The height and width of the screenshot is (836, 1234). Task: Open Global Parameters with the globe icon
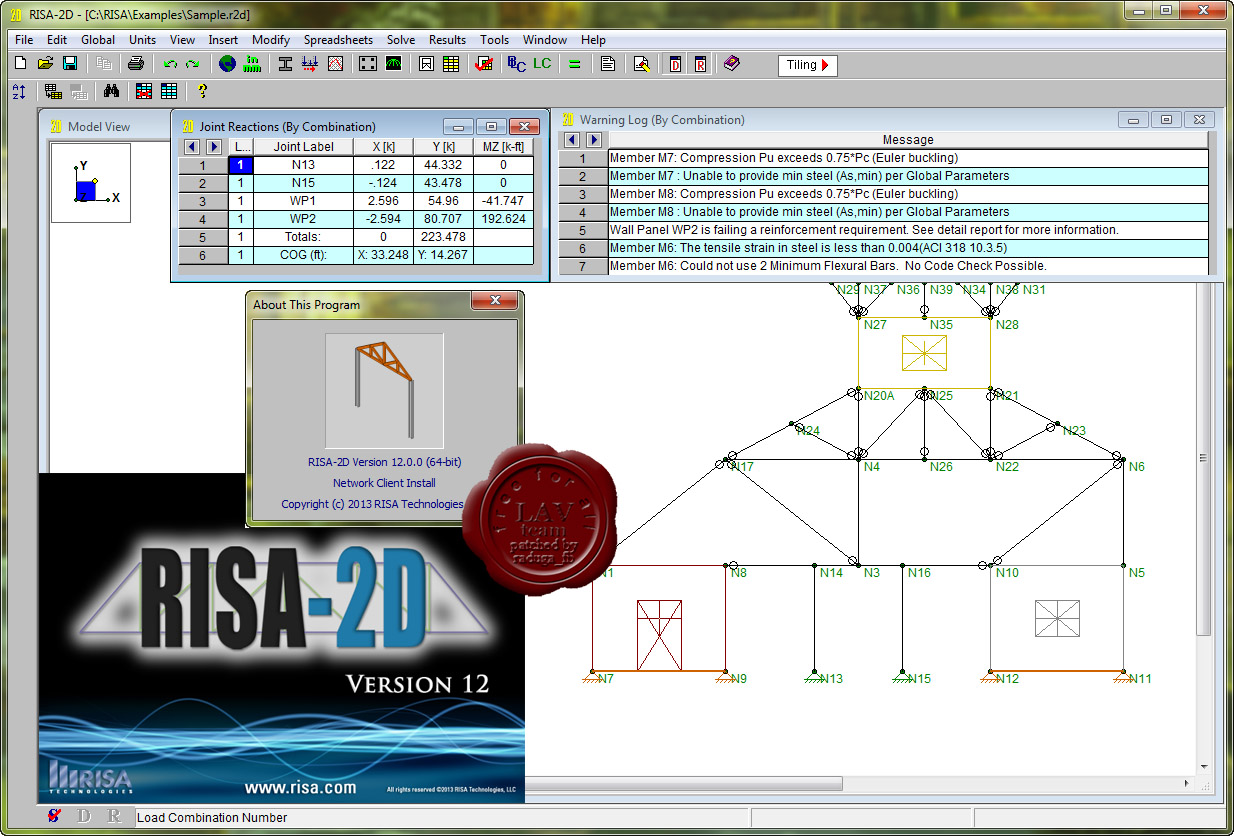coord(227,64)
